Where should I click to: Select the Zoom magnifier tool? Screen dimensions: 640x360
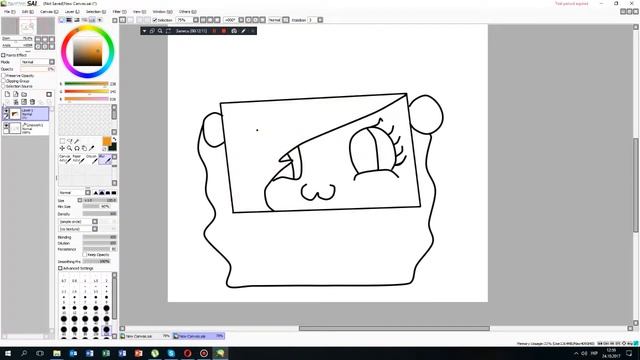pos(70,148)
